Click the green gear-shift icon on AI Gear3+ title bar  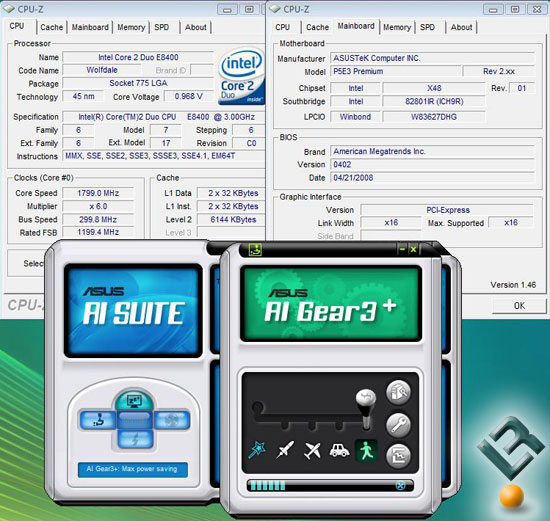(255, 249)
